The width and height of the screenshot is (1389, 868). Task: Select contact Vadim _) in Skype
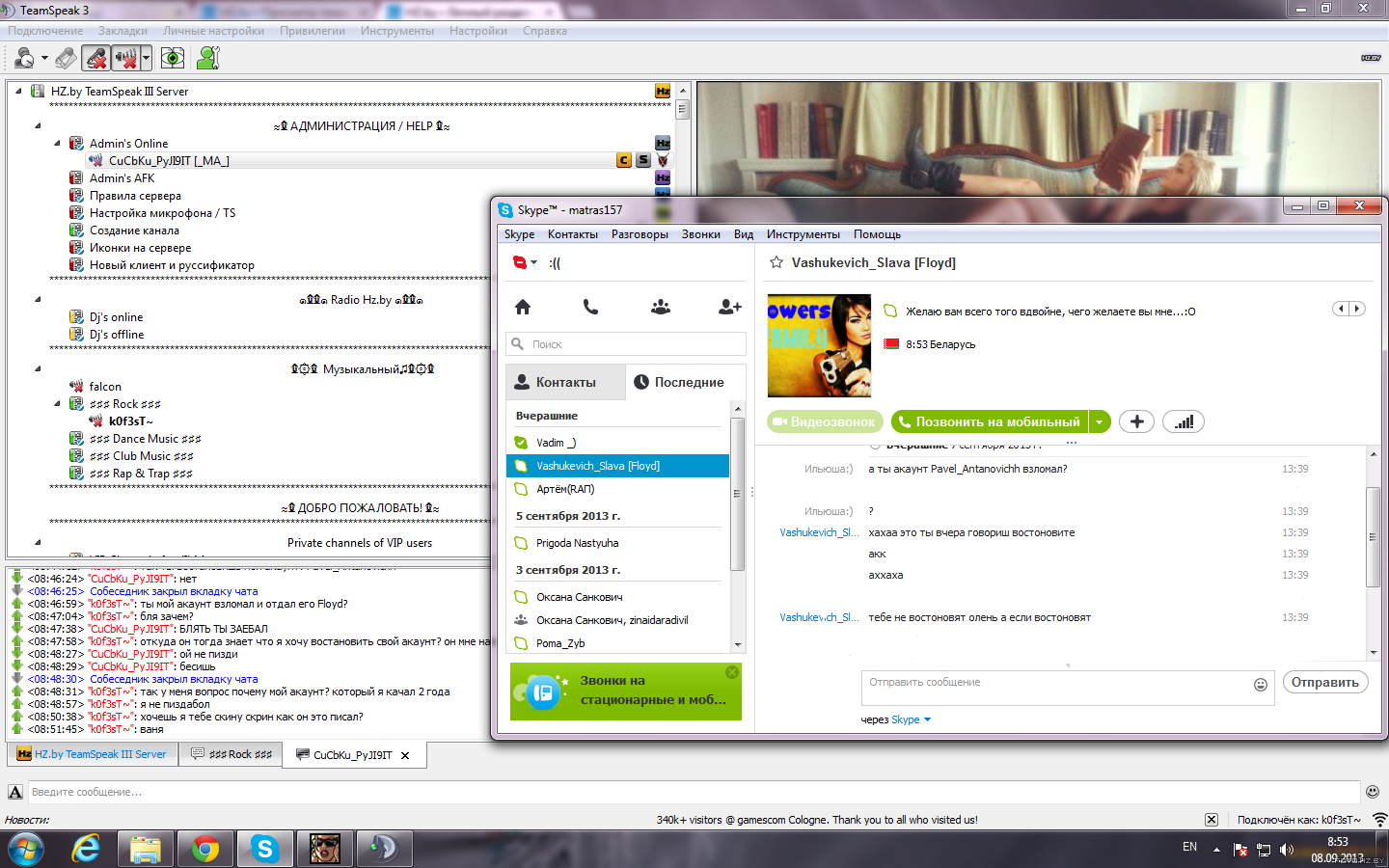click(x=617, y=443)
